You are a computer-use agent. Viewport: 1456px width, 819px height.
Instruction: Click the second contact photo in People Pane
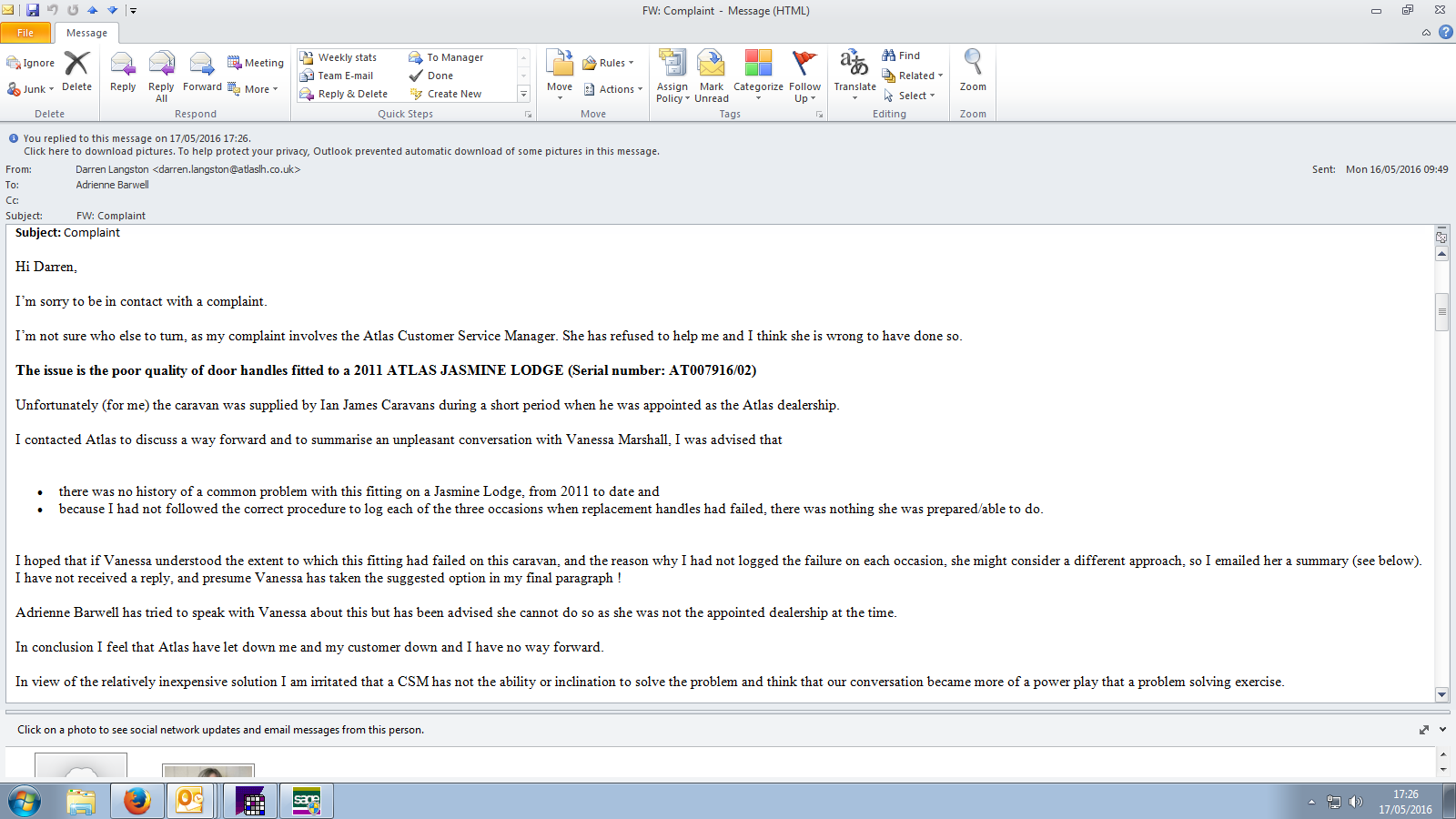208,773
